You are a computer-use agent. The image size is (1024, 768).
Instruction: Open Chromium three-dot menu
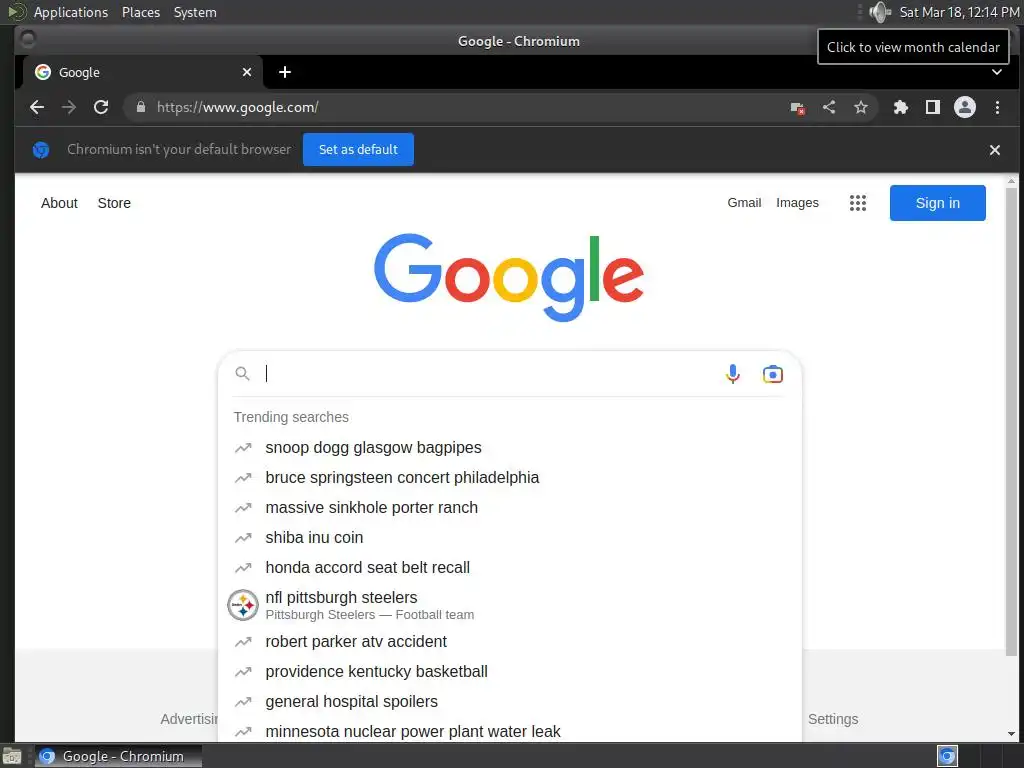[x=997, y=107]
